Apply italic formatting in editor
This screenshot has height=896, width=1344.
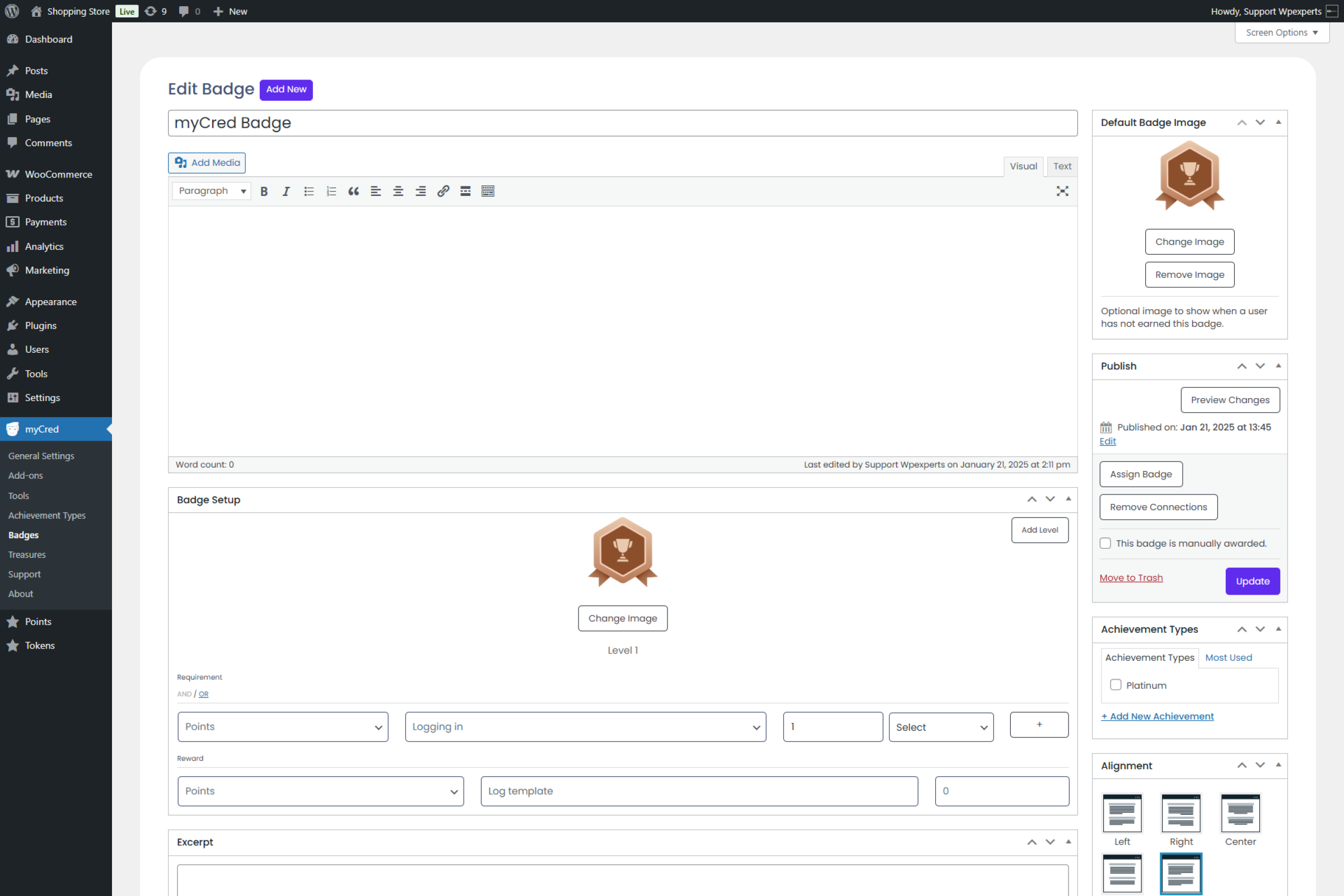(x=286, y=192)
